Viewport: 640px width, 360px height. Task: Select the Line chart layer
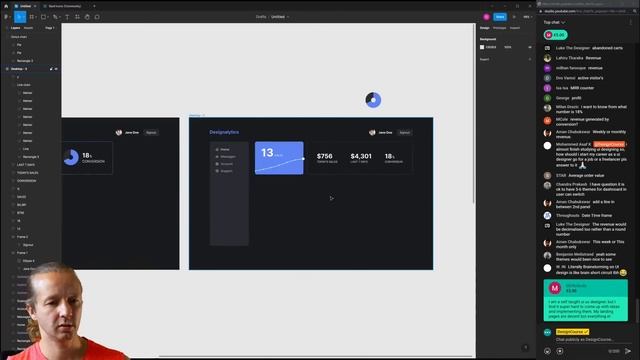(24, 85)
